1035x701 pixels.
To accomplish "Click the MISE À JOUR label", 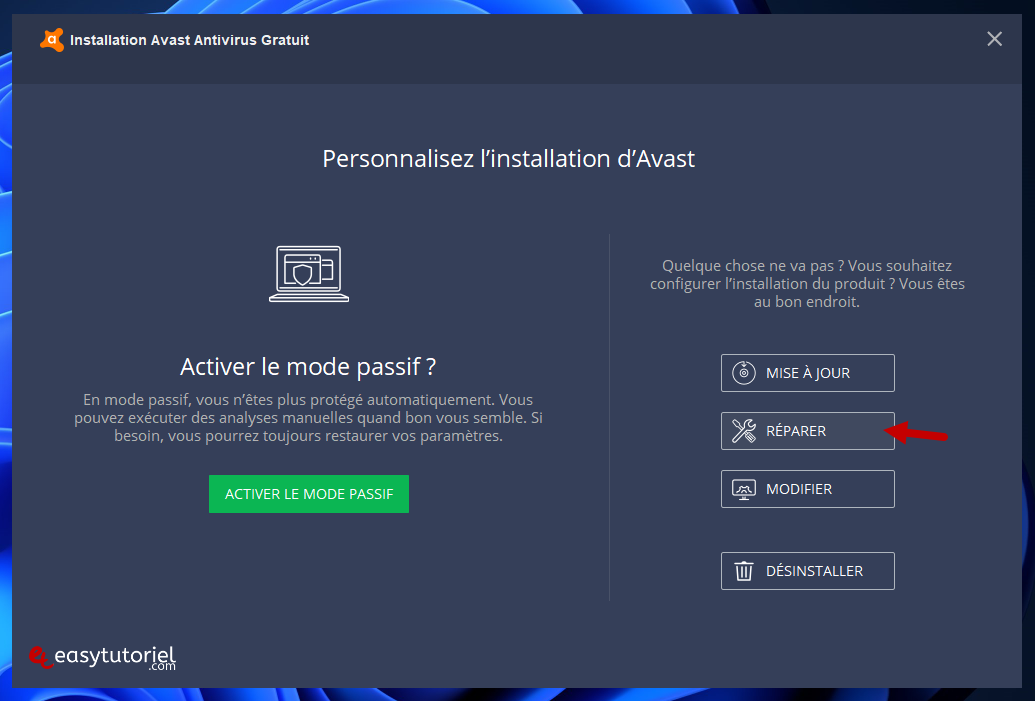I will [x=808, y=373].
